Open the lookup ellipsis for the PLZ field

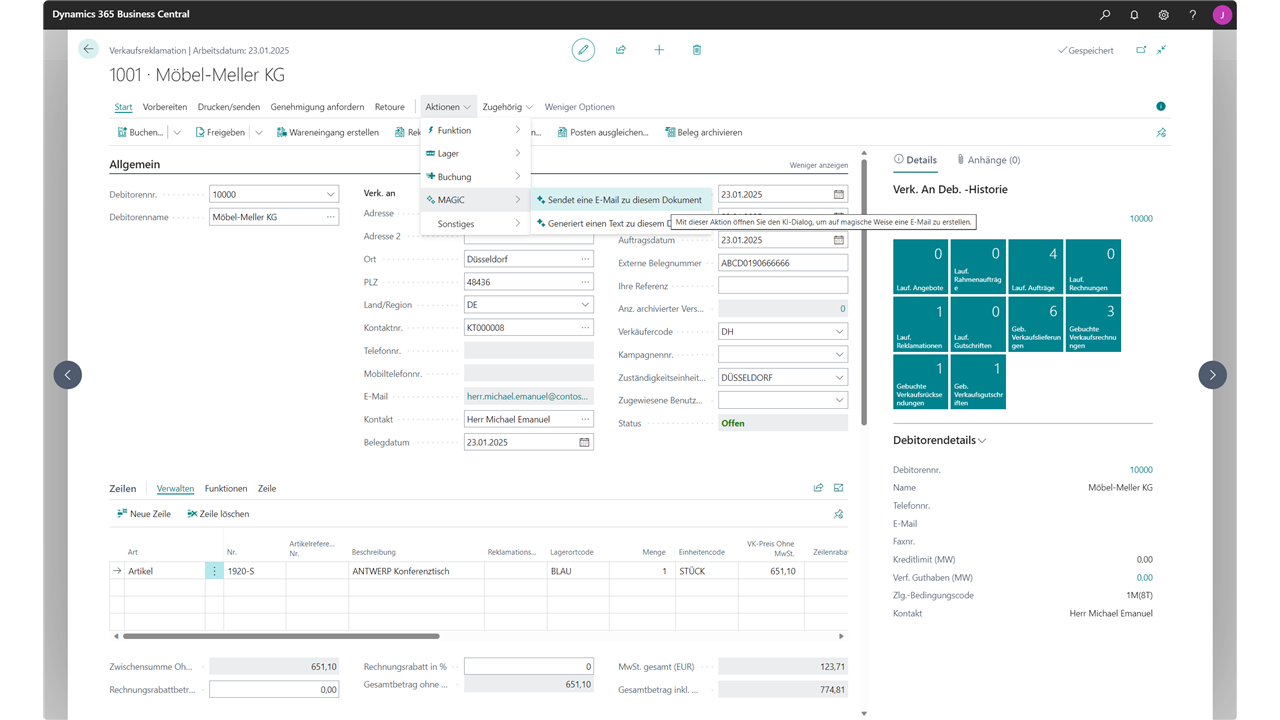585,282
